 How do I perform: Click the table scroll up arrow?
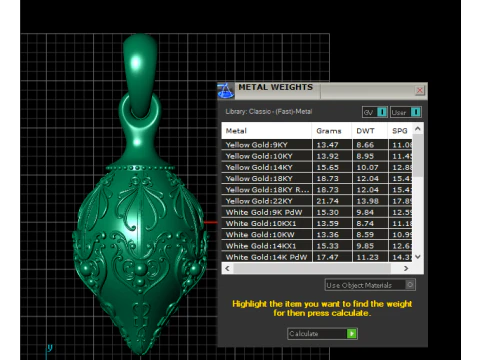(418, 128)
